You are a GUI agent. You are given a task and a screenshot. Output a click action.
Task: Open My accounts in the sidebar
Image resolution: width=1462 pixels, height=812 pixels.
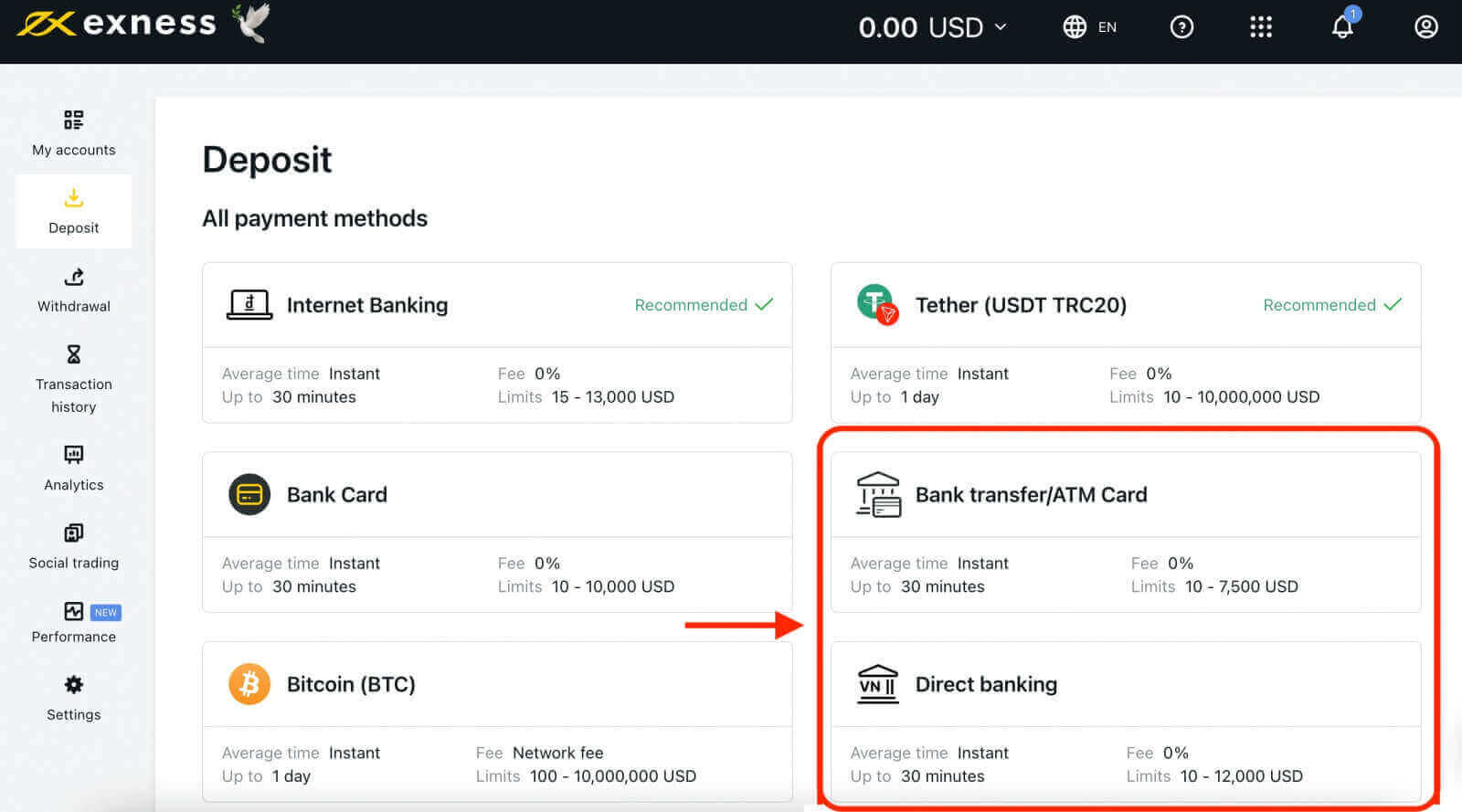tap(74, 133)
